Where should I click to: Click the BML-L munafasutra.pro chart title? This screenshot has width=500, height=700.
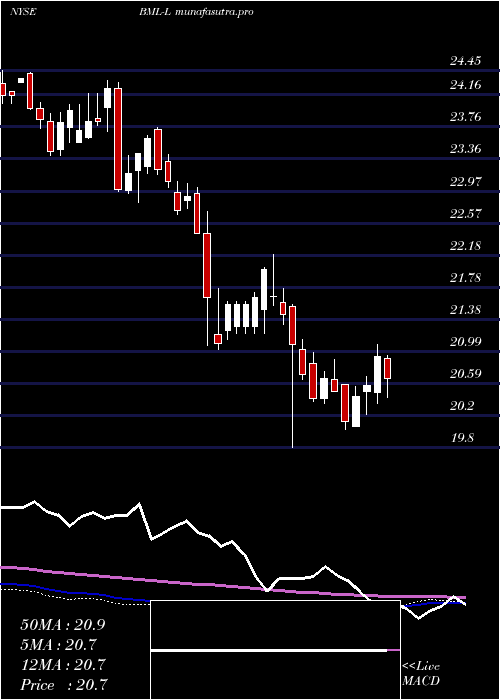[196, 12]
